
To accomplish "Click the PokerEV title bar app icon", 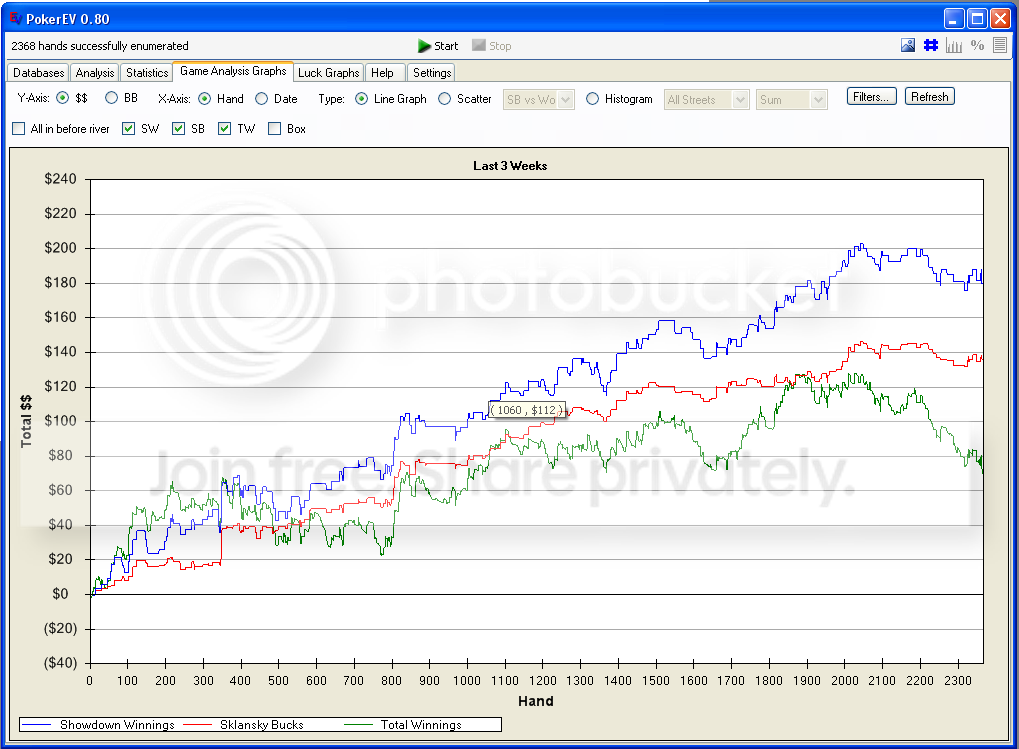I will [x=15, y=18].
